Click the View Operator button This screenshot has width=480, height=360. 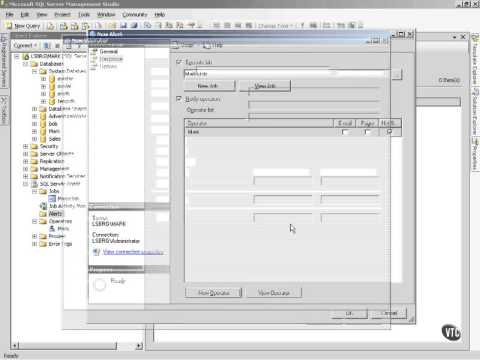click(x=274, y=293)
